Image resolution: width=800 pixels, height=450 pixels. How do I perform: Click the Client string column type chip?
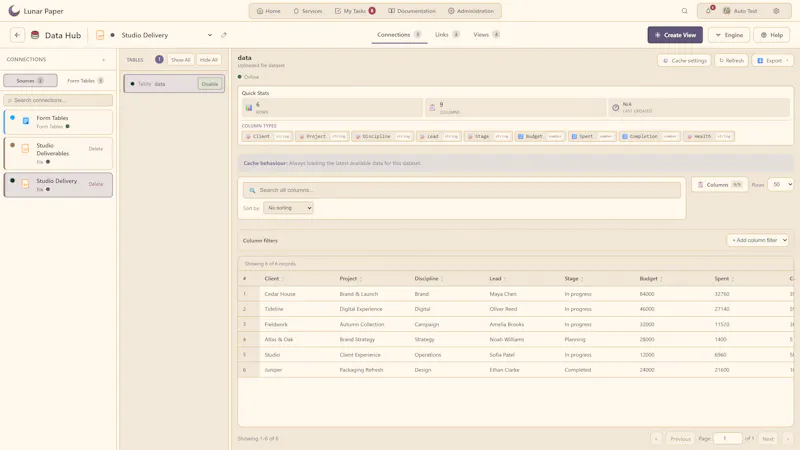tap(267, 136)
